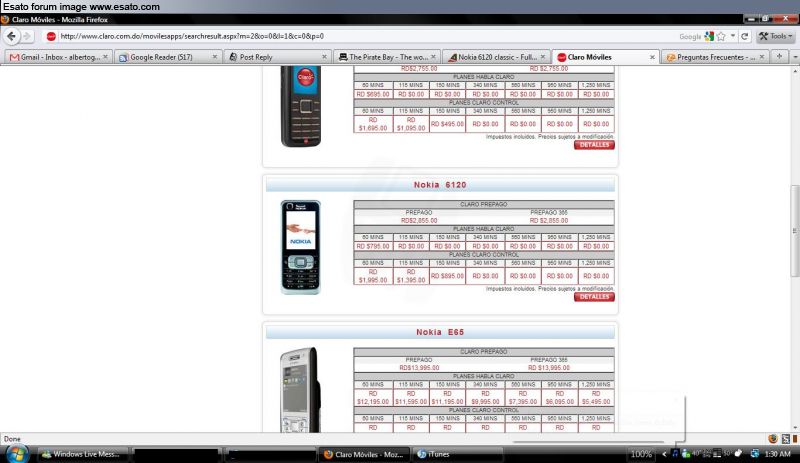The width and height of the screenshot is (800, 463).
Task: Click Nokia 6120 prepago price RD$2,855.00
Action: pos(419,221)
